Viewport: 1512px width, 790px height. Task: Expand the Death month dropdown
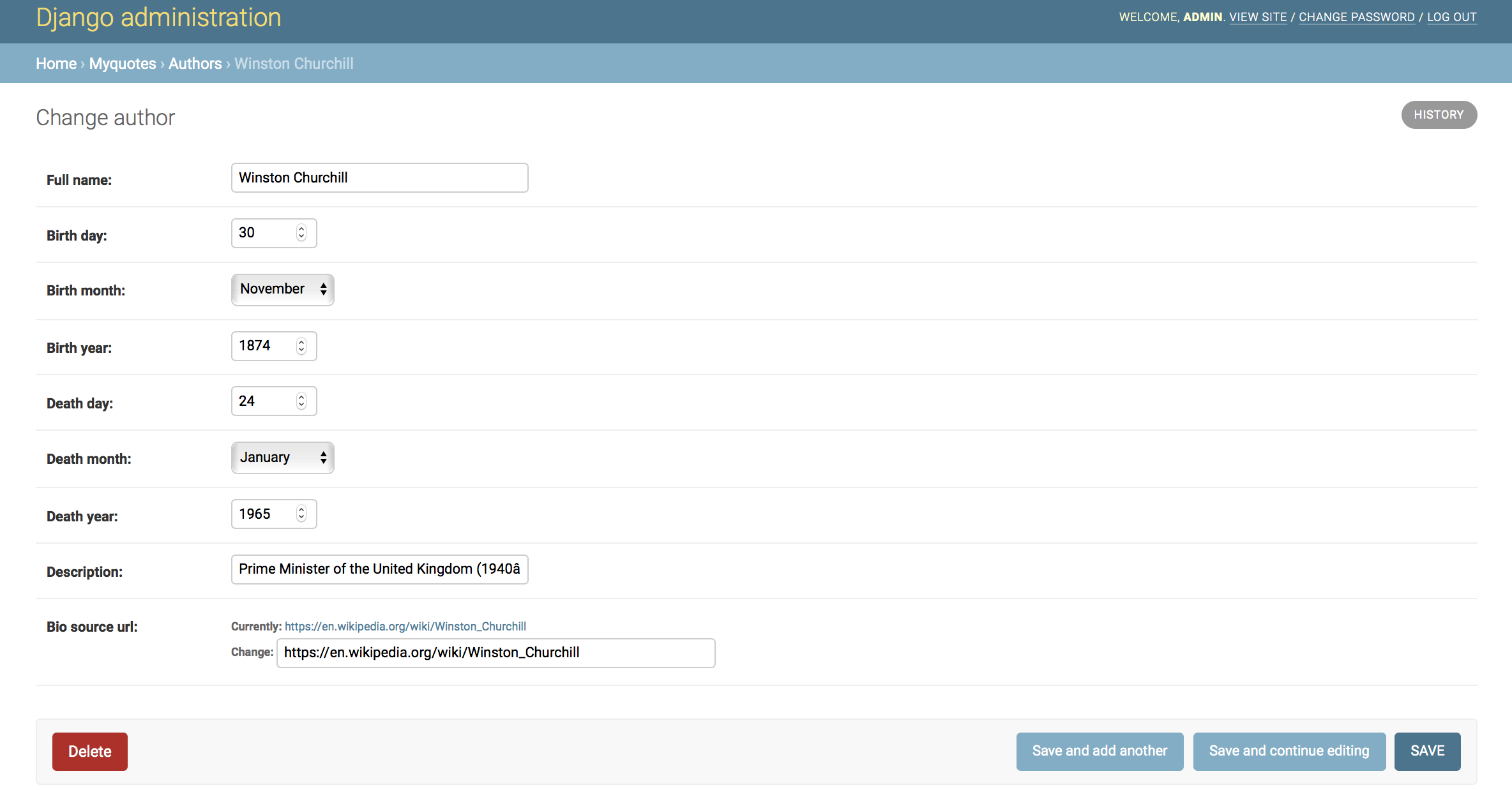(x=281, y=458)
